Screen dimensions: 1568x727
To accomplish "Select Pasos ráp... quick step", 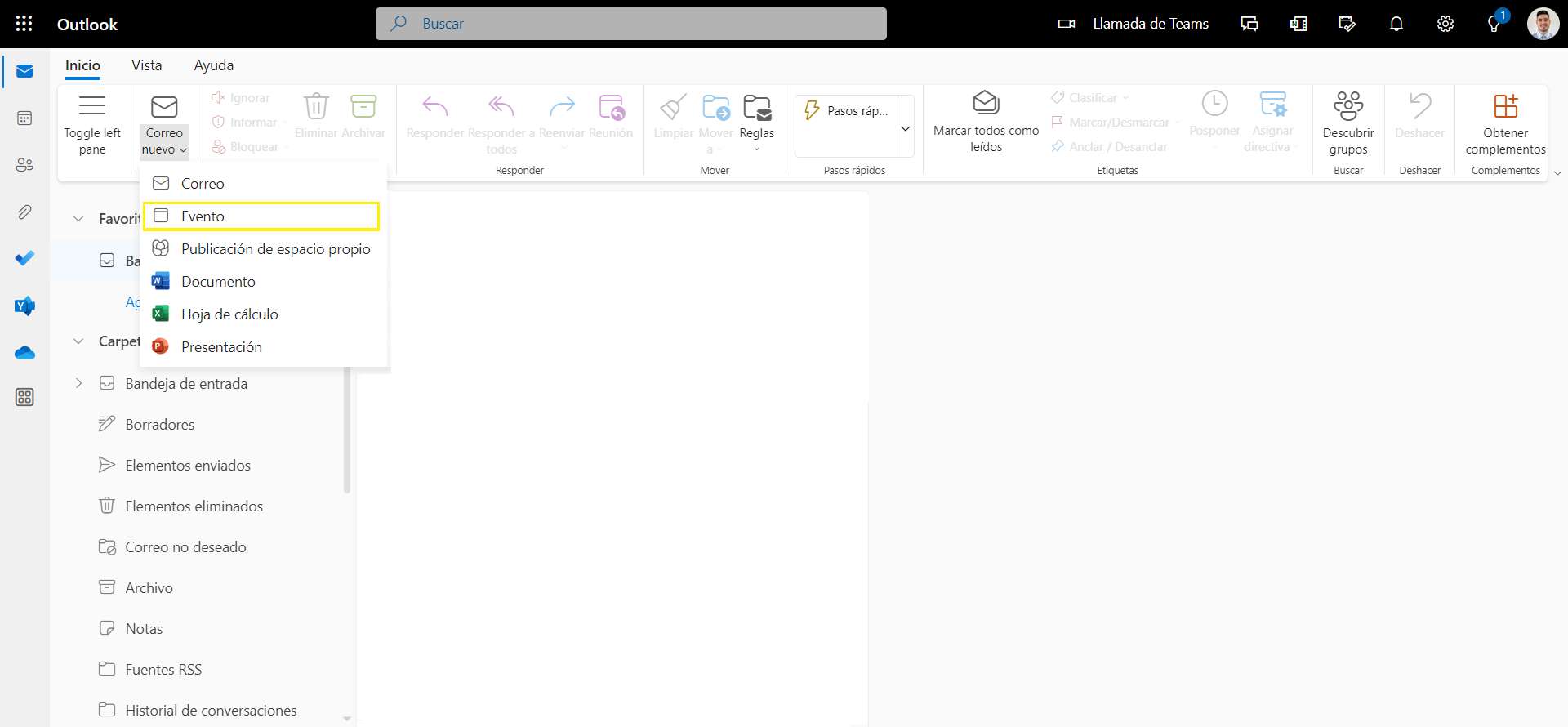I will tap(846, 111).
